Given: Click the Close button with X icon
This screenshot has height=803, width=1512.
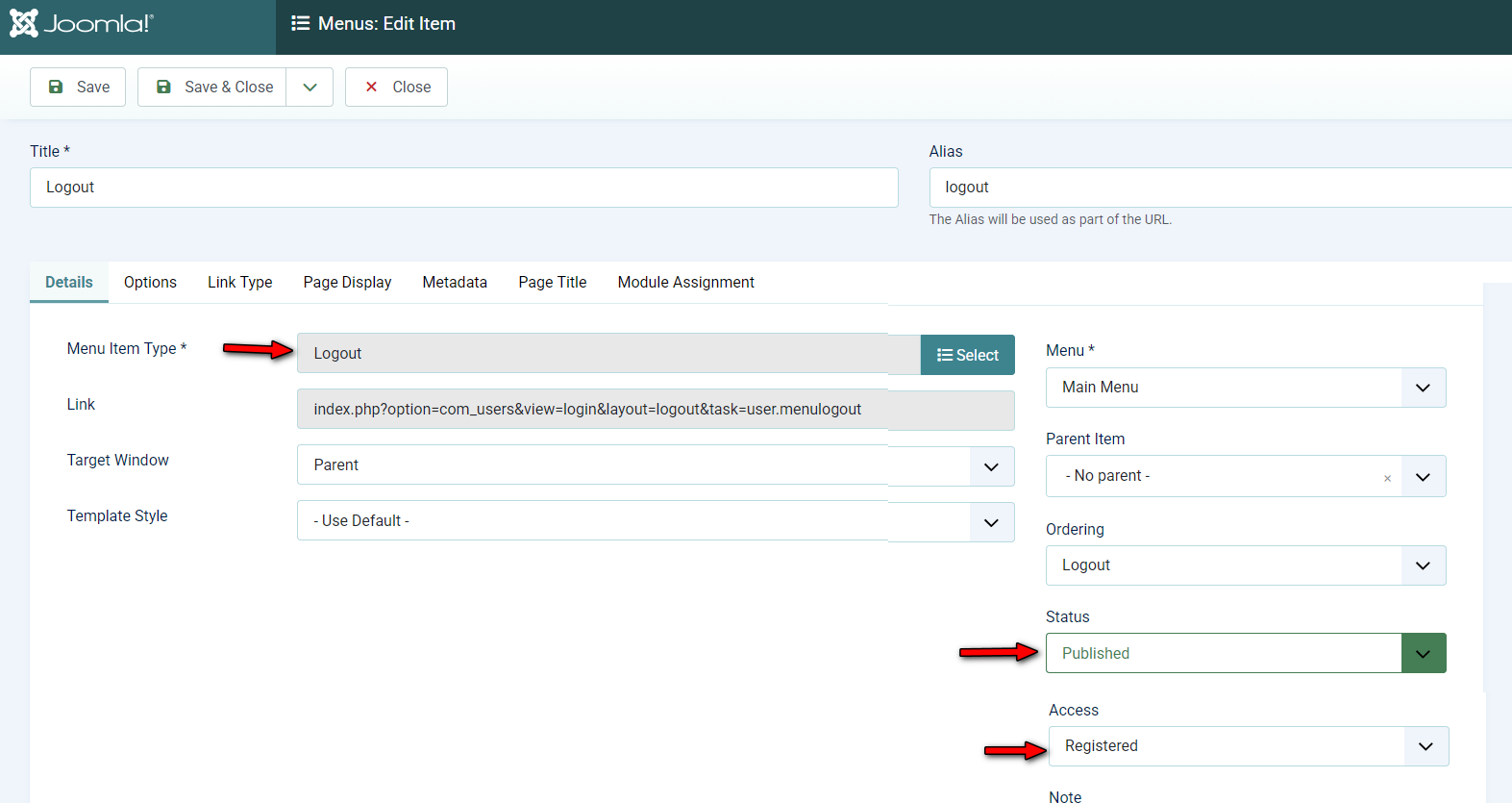Looking at the screenshot, I should point(396,87).
